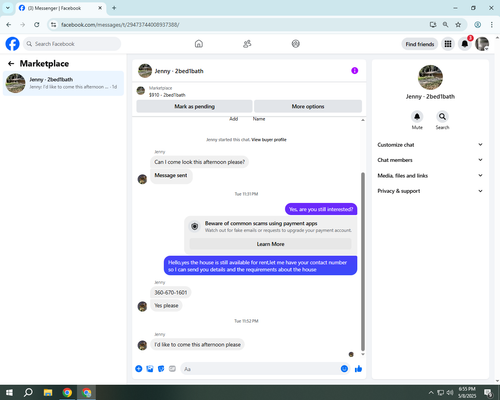Screen dimensions: 500x400
Task: Open Windows taskbar search
Action: [x=28, y=393]
